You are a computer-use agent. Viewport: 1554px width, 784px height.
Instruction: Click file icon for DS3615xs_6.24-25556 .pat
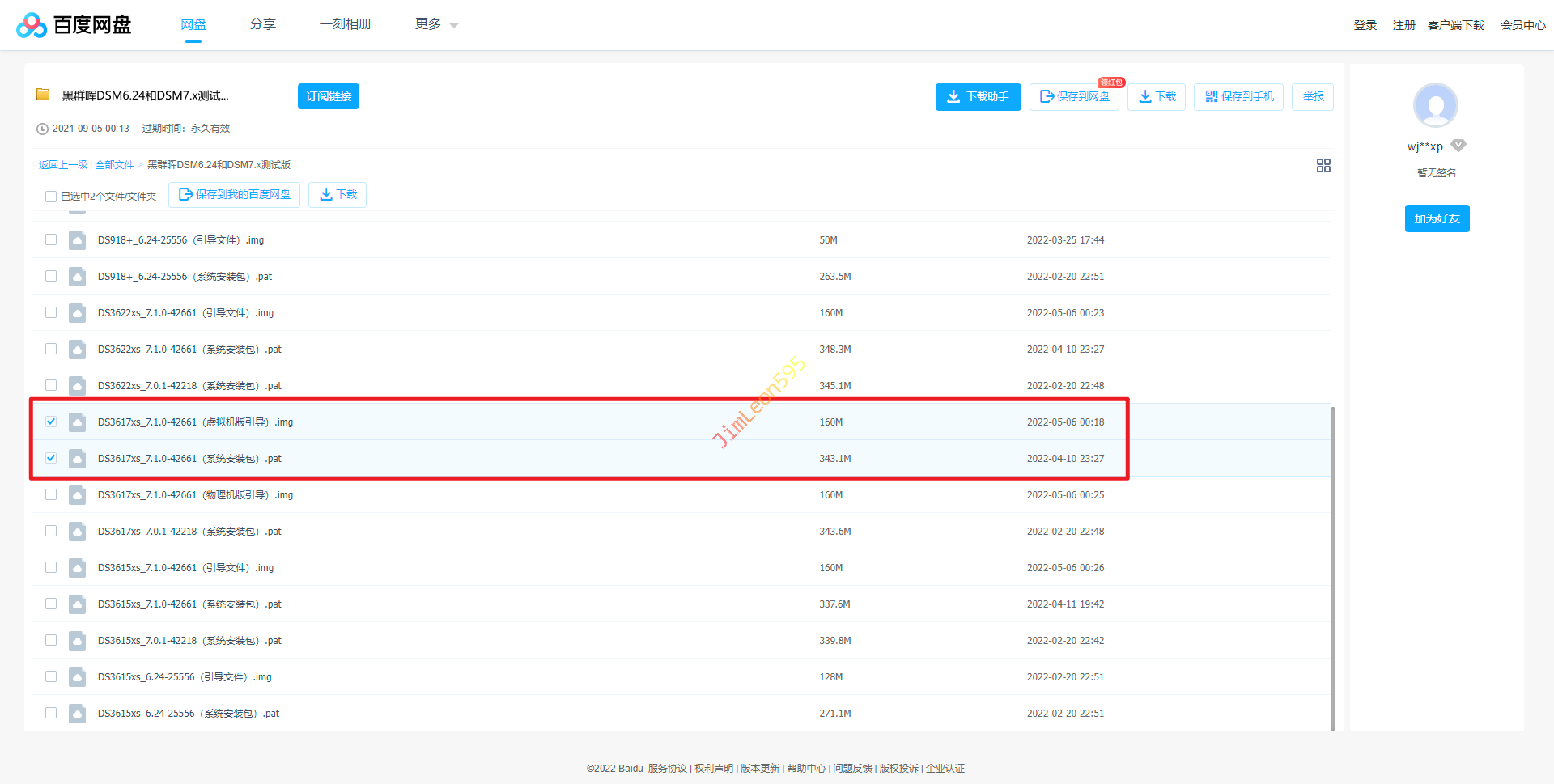click(x=77, y=714)
